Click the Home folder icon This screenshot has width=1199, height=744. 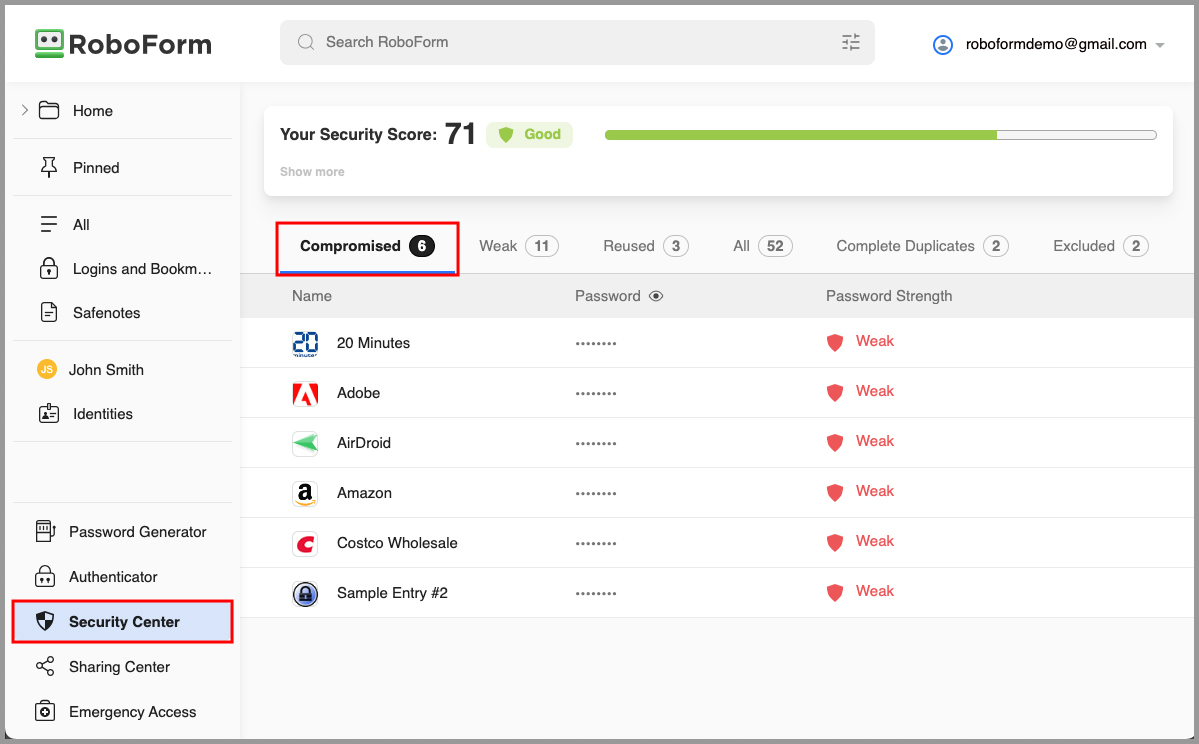coord(49,110)
